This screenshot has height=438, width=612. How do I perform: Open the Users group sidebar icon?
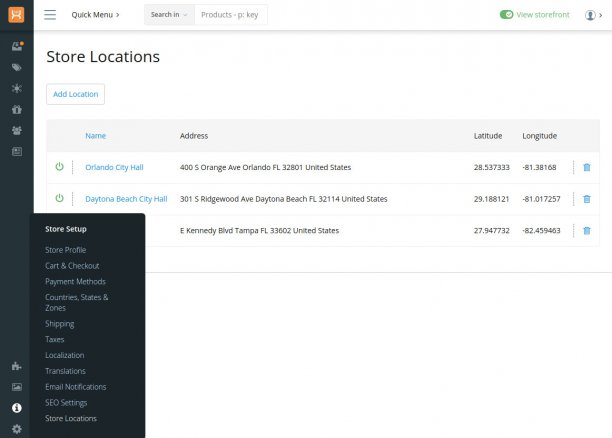coord(16,131)
